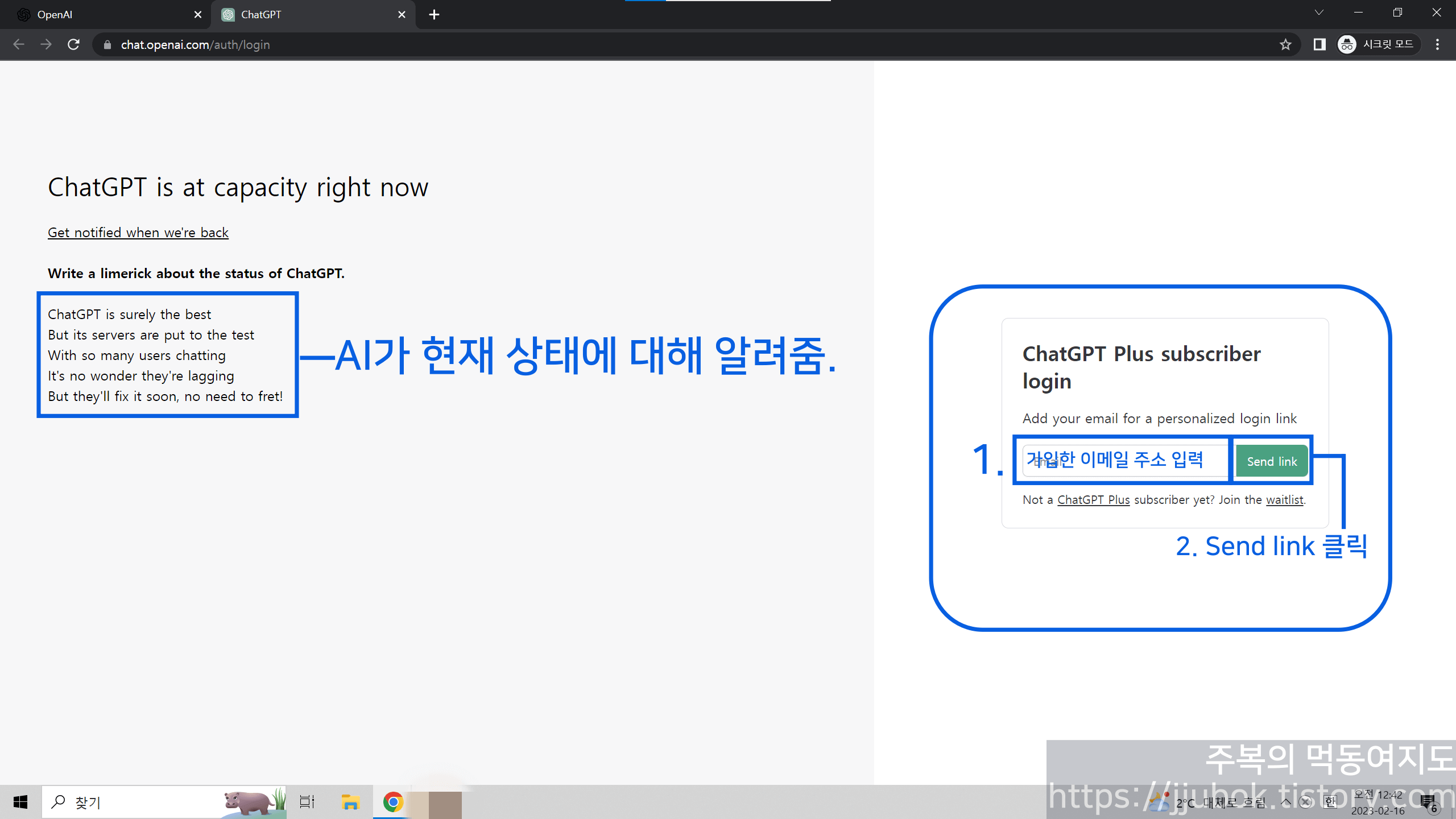Click the page reload icon
Screen dimensions: 1456x819
pyautogui.click(x=73, y=44)
